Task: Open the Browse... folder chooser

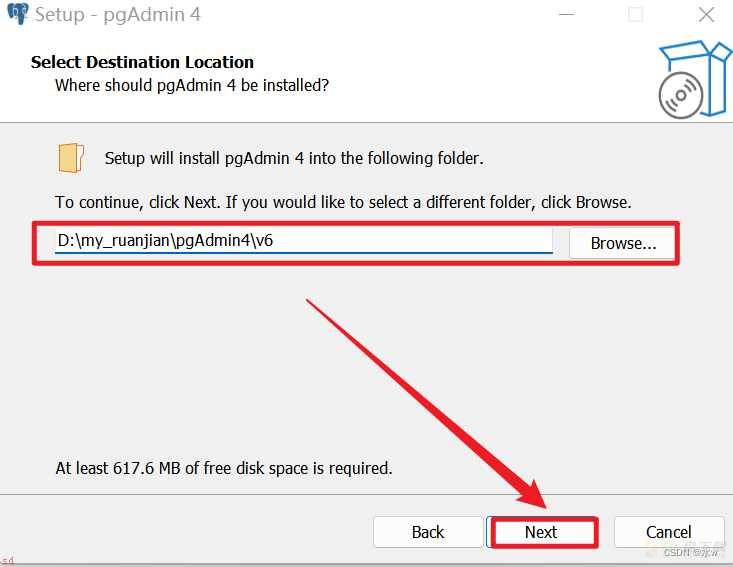Action: [623, 243]
